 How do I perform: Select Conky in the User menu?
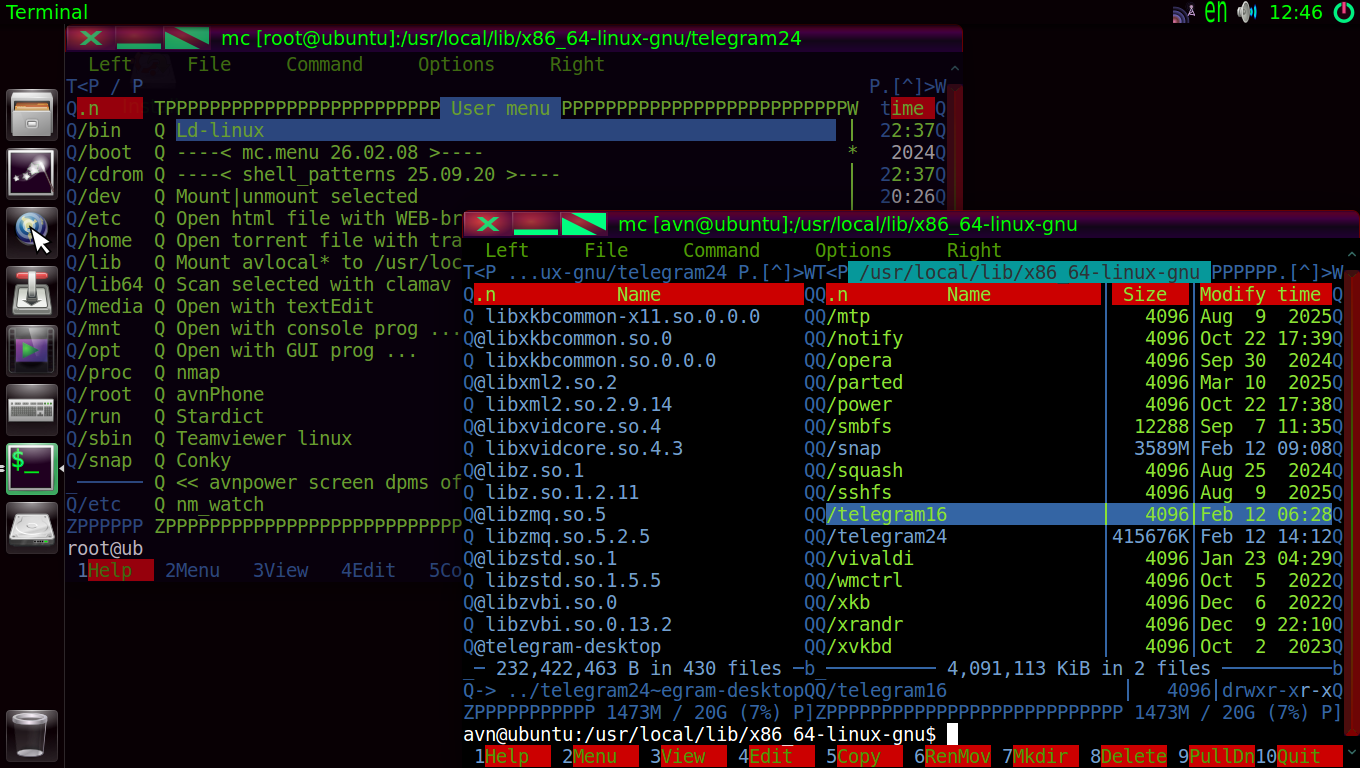tap(203, 460)
